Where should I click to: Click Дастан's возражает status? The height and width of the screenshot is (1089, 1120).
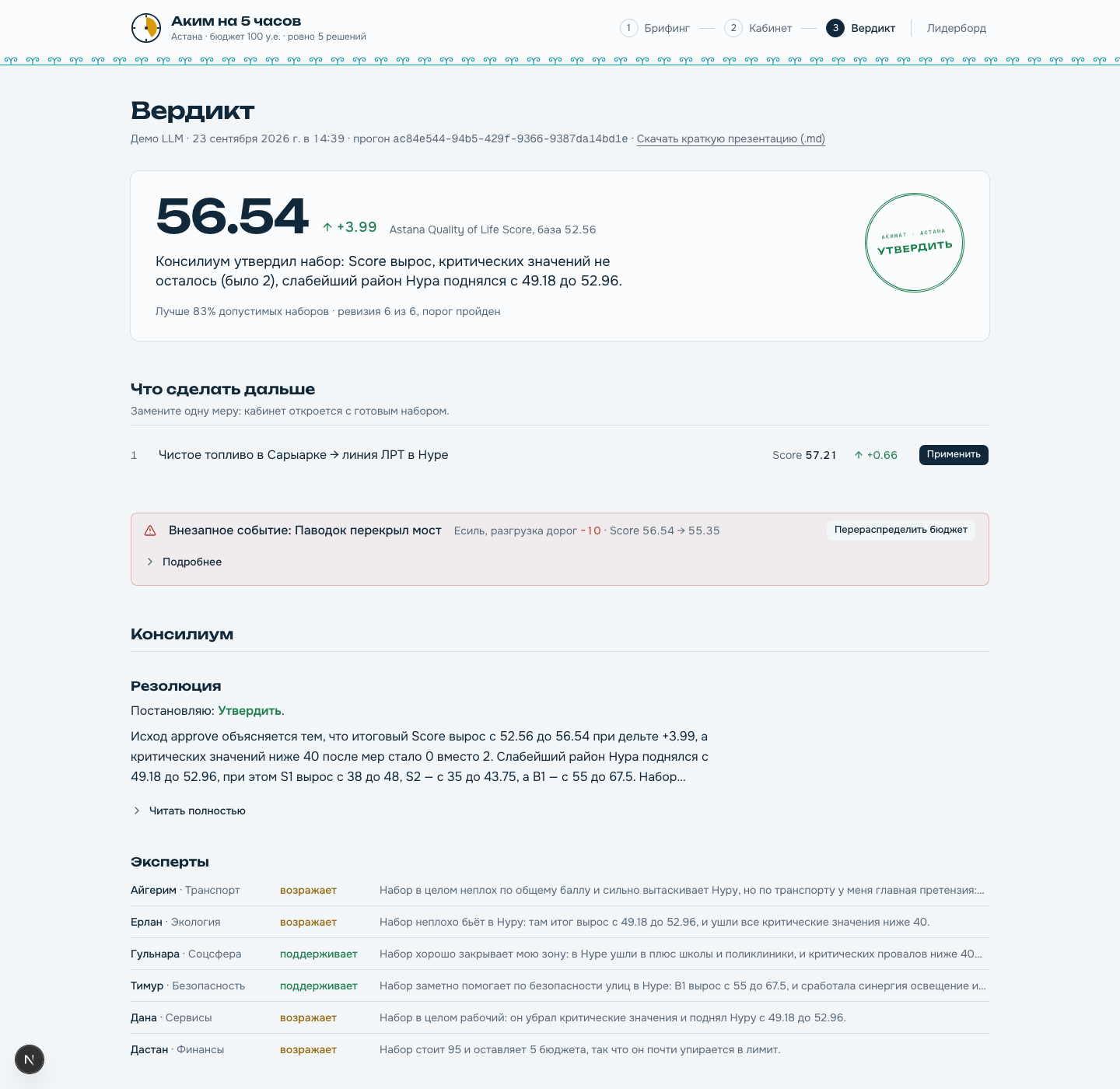[308, 1049]
